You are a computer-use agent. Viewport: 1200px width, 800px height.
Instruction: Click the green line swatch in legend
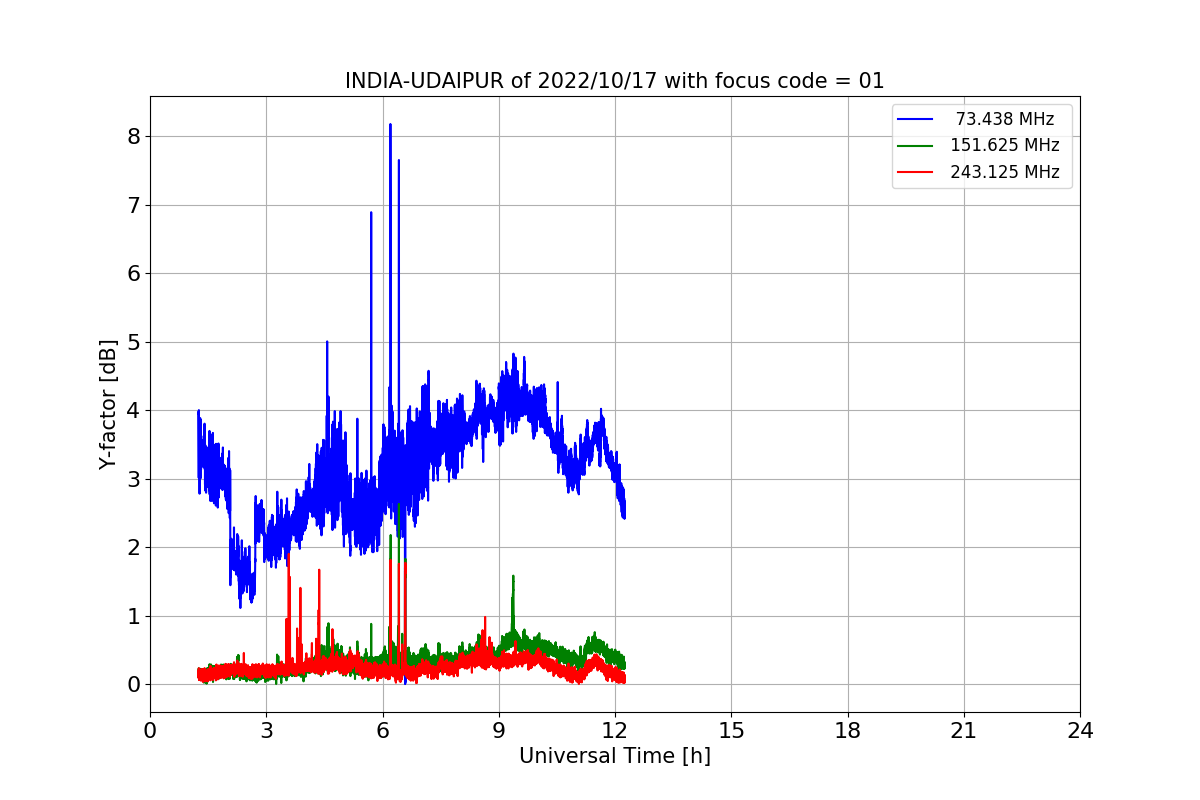[915, 146]
